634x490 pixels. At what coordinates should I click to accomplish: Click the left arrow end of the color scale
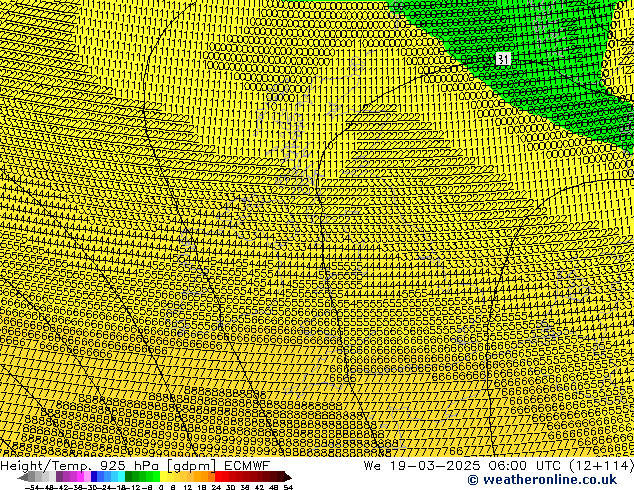click(23, 477)
